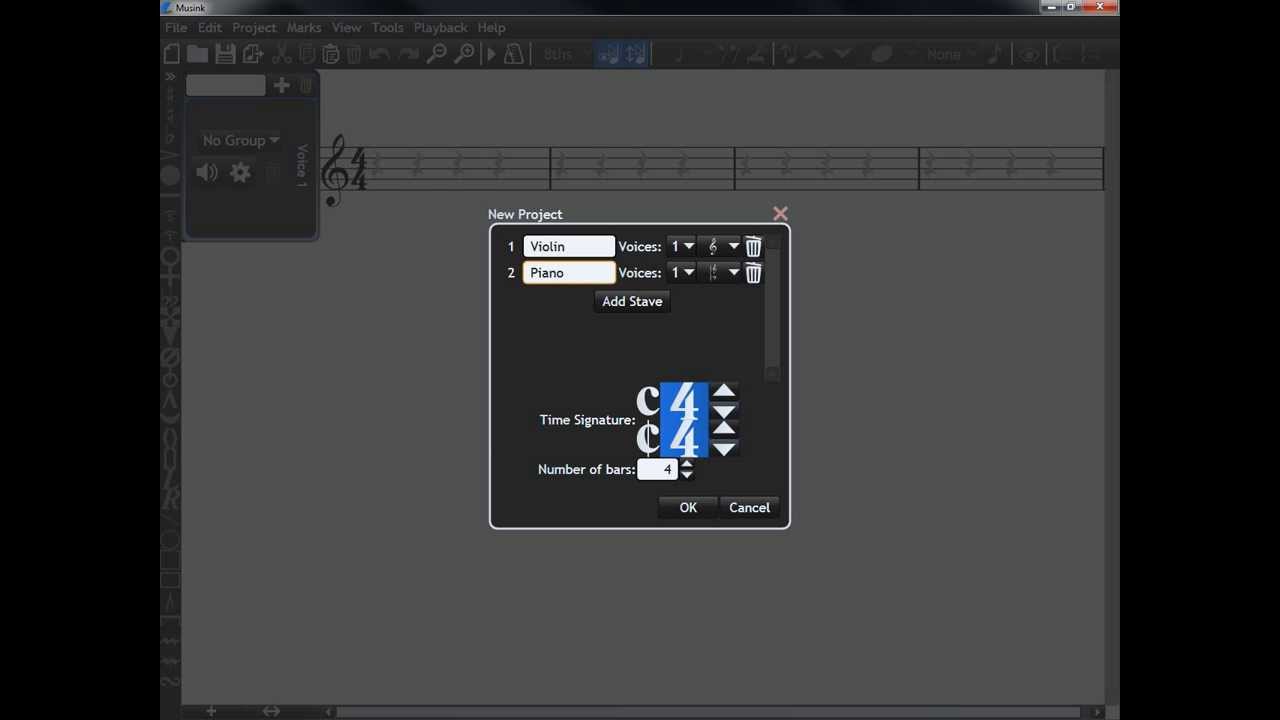Open the 8ths note value dropdown
This screenshot has width=1280, height=720.
(x=566, y=55)
